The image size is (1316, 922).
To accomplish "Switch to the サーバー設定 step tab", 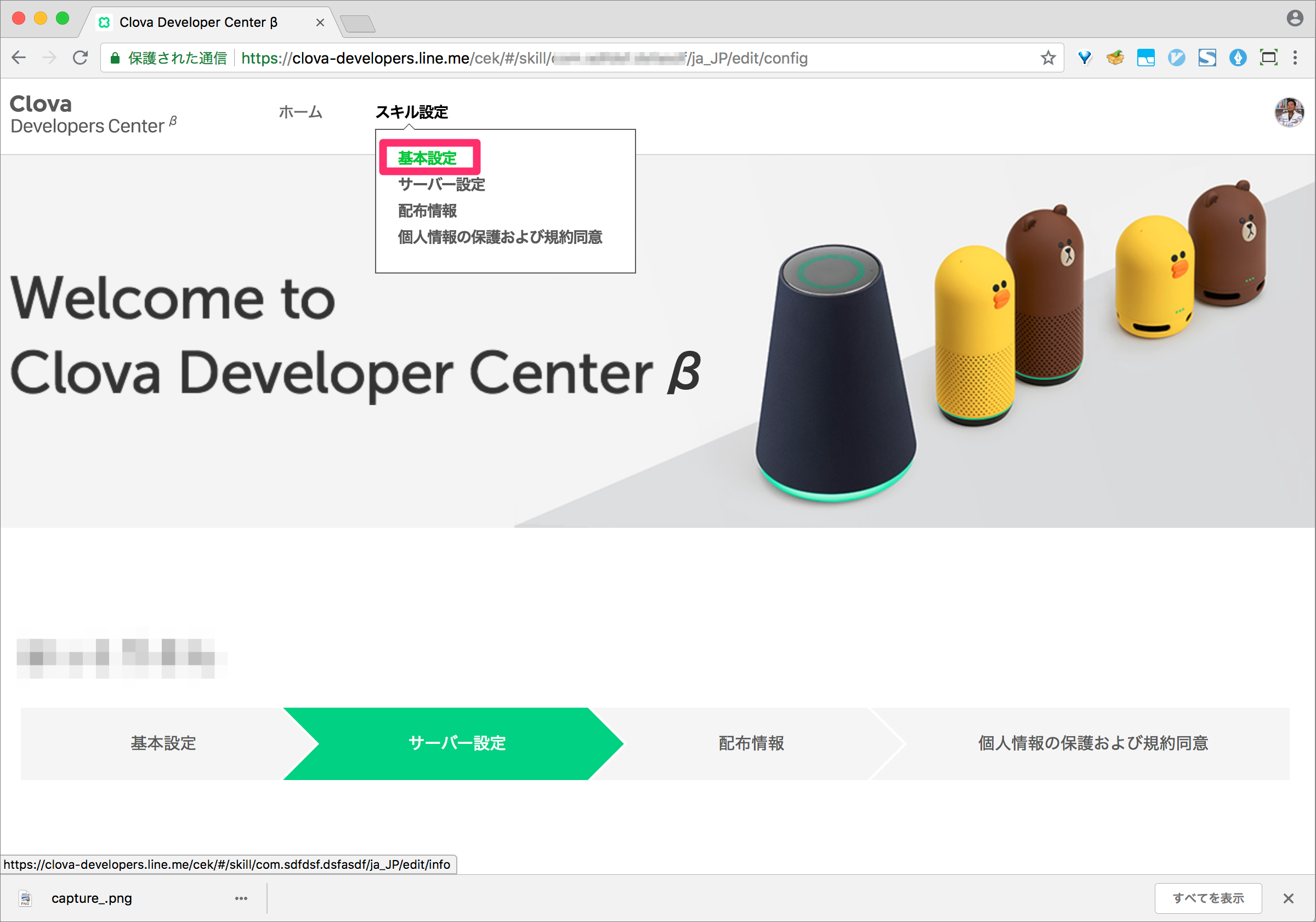I will point(453,743).
